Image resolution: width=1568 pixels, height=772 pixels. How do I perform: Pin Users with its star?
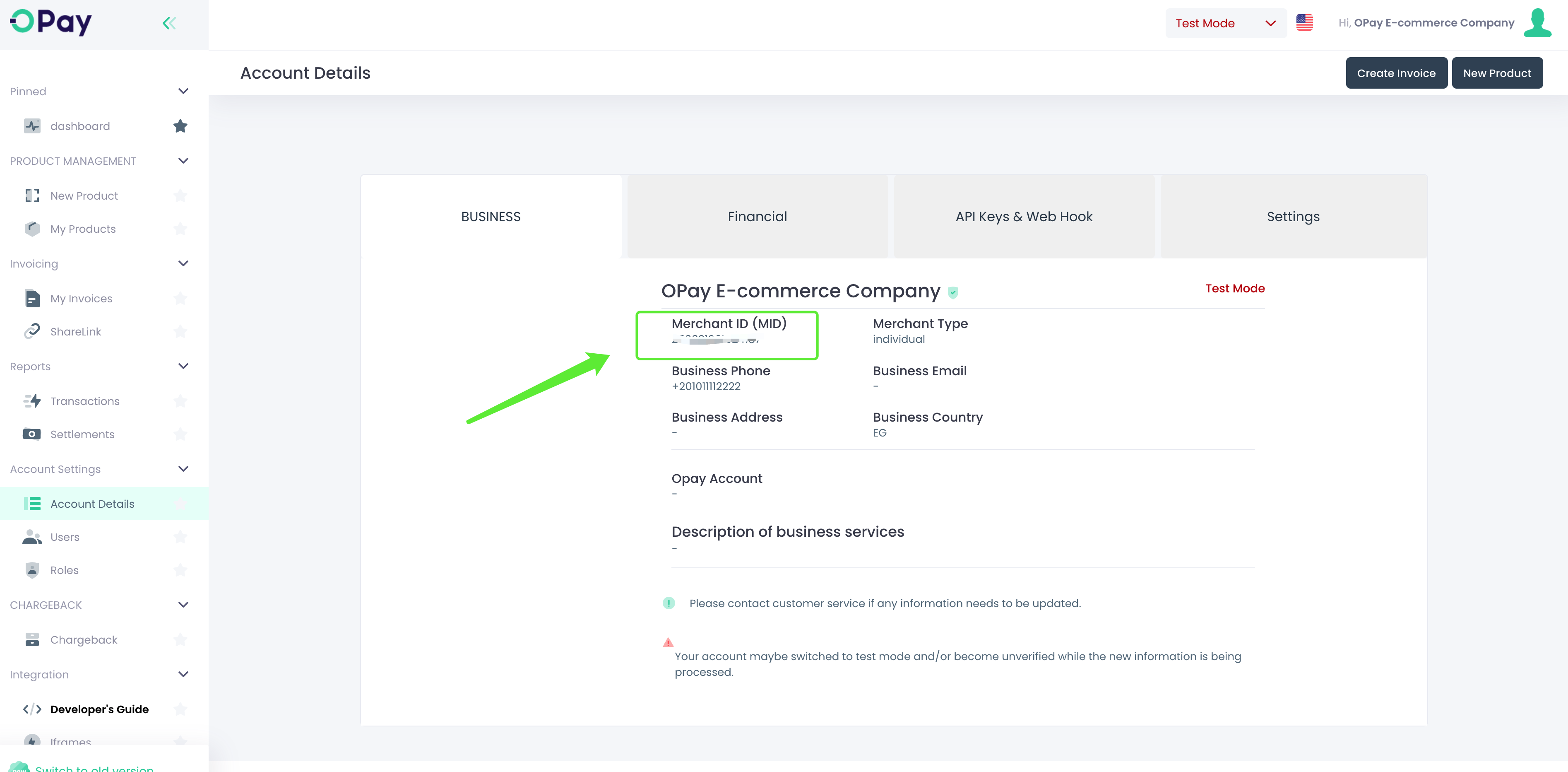tap(180, 537)
